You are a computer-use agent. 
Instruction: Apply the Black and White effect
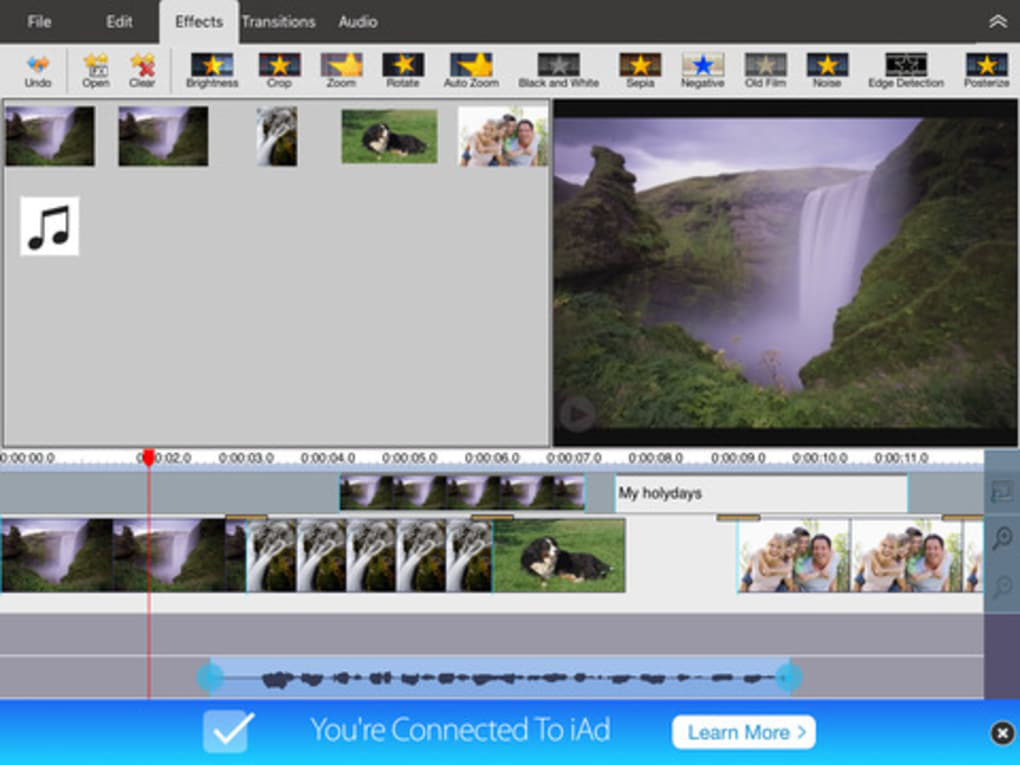(x=558, y=70)
